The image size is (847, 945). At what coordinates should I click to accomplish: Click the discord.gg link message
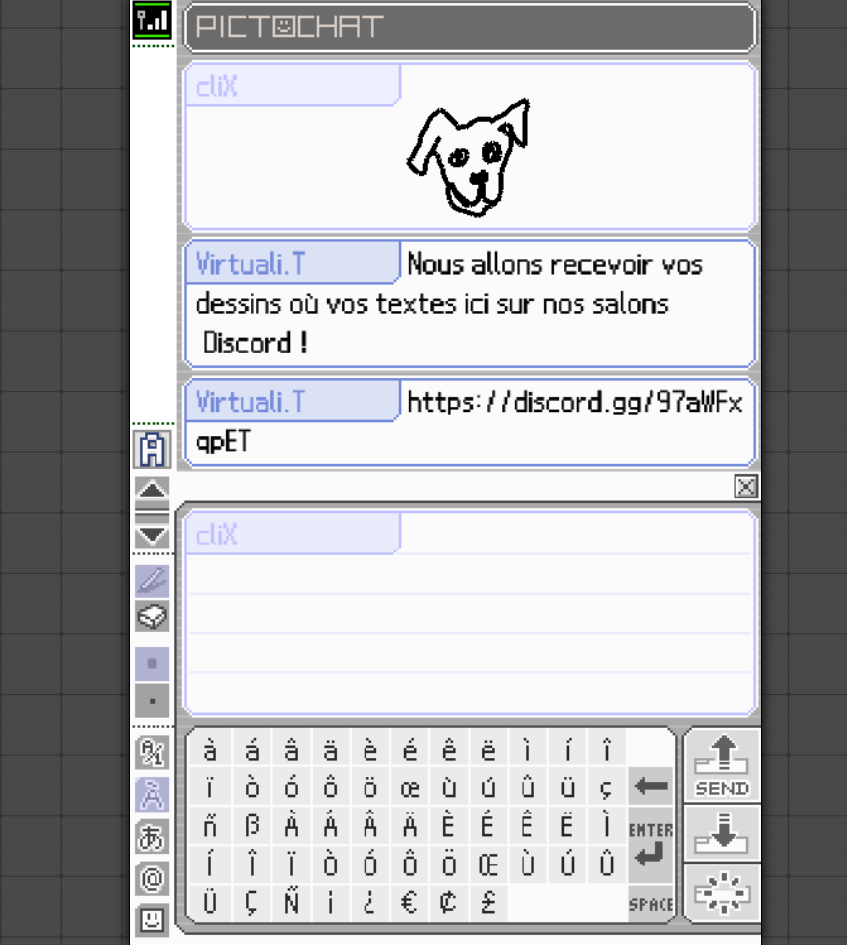[x=470, y=422]
